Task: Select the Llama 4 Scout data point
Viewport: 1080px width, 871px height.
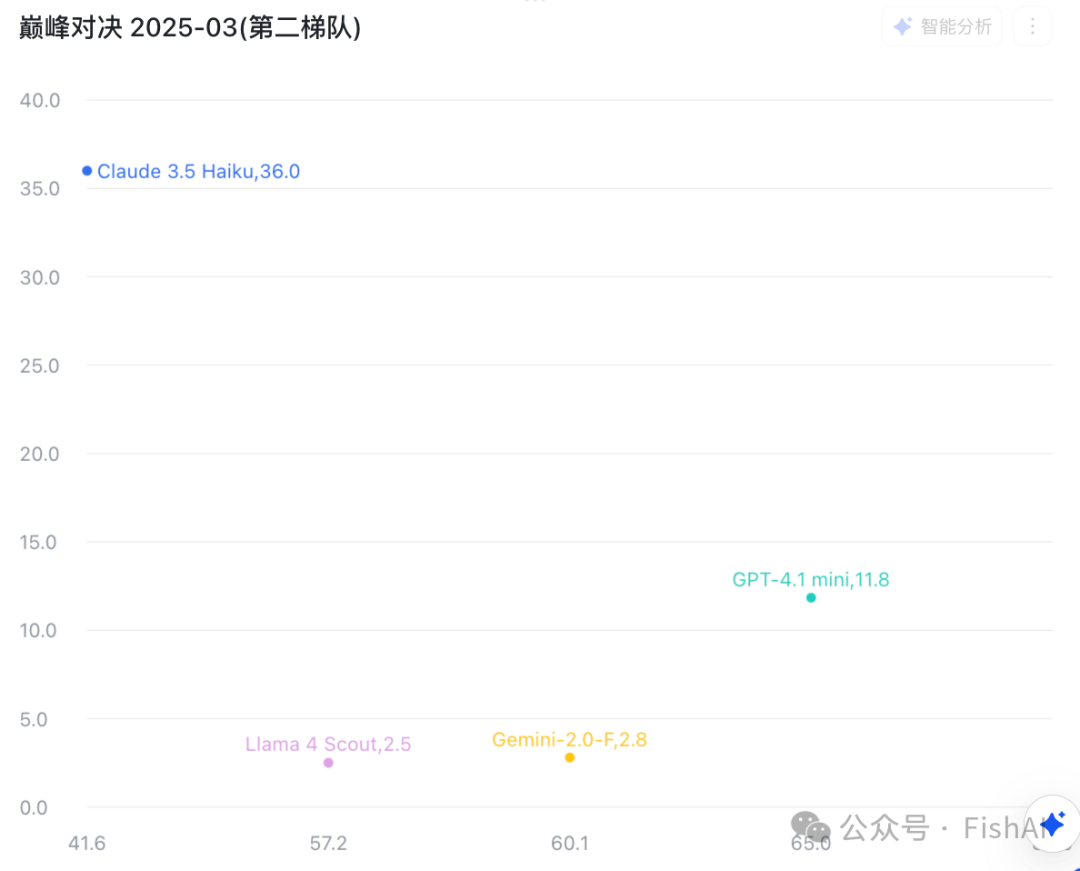Action: tap(328, 762)
